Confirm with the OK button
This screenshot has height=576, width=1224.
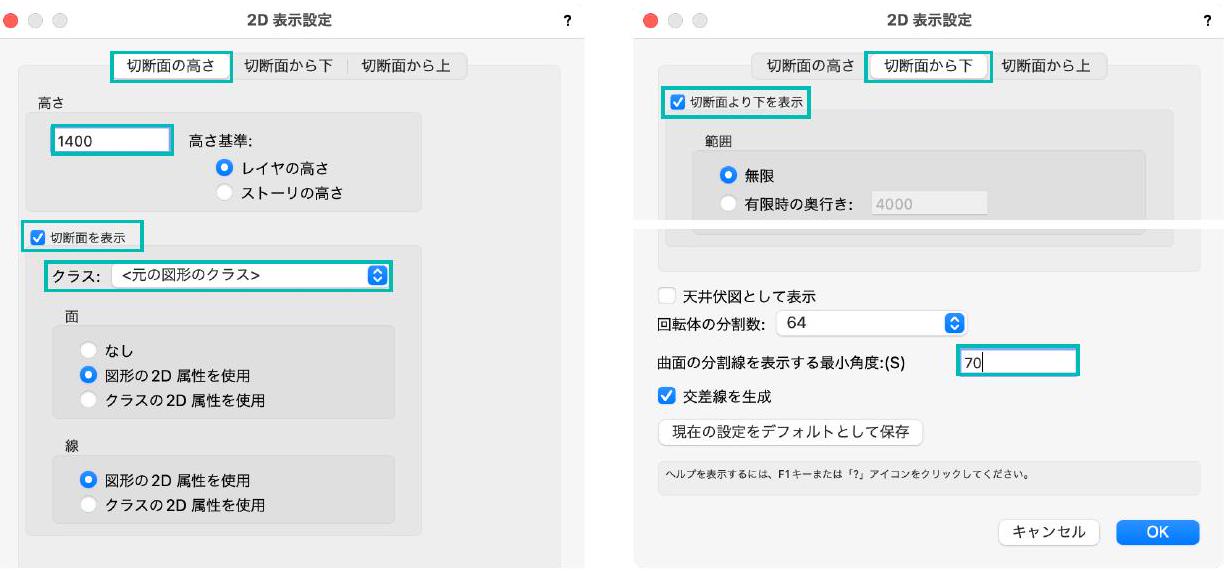[x=1157, y=532]
